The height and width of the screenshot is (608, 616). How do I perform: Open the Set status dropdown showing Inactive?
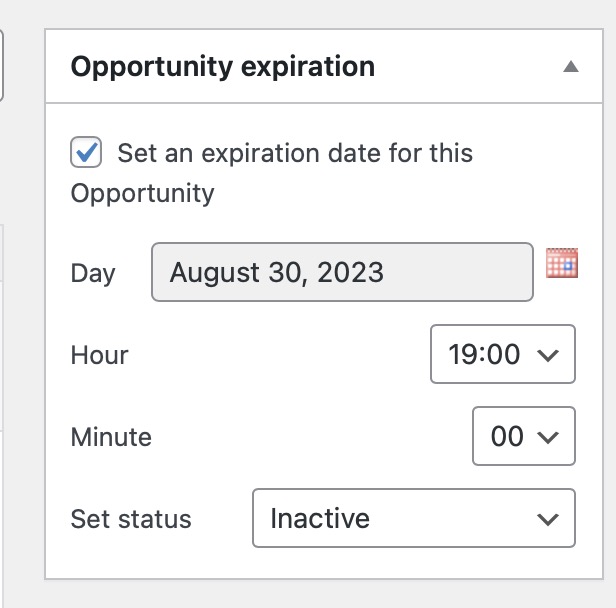pos(414,518)
